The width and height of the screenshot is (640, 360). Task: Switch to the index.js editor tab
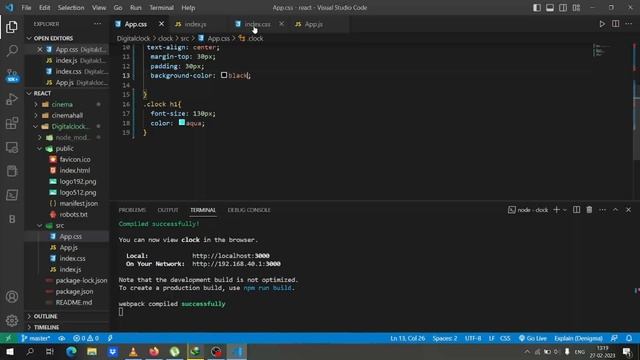coord(195,24)
